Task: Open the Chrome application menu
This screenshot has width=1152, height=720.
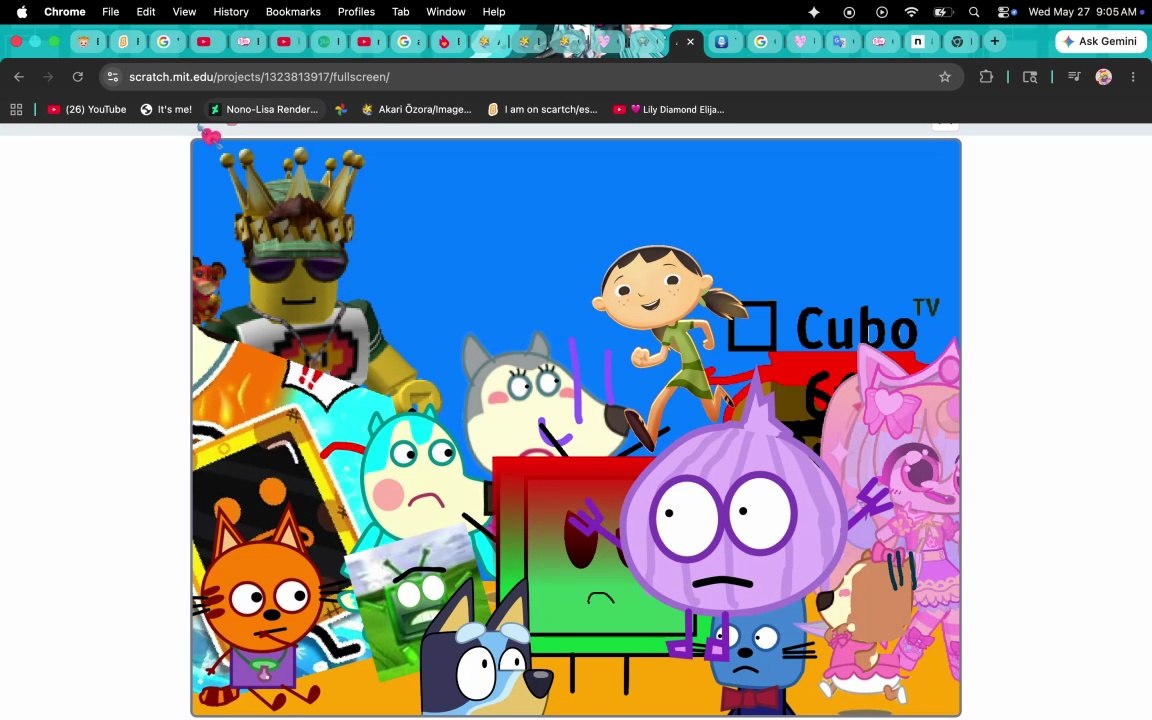Action: coord(65,12)
